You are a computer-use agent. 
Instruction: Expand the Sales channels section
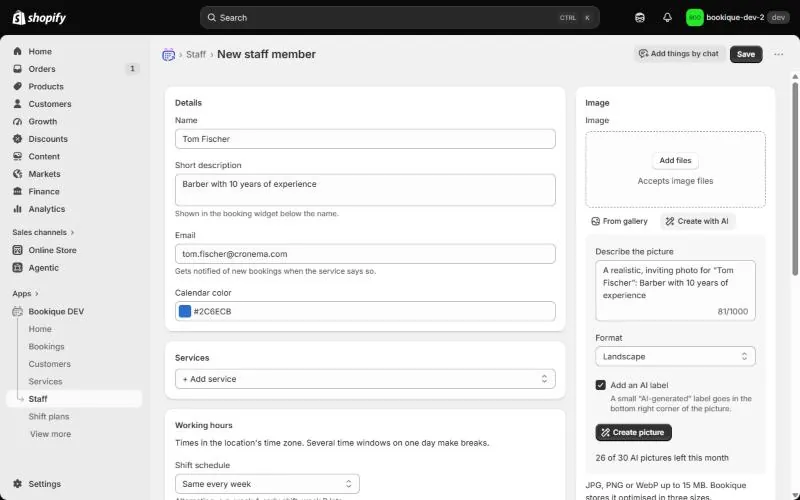43,232
